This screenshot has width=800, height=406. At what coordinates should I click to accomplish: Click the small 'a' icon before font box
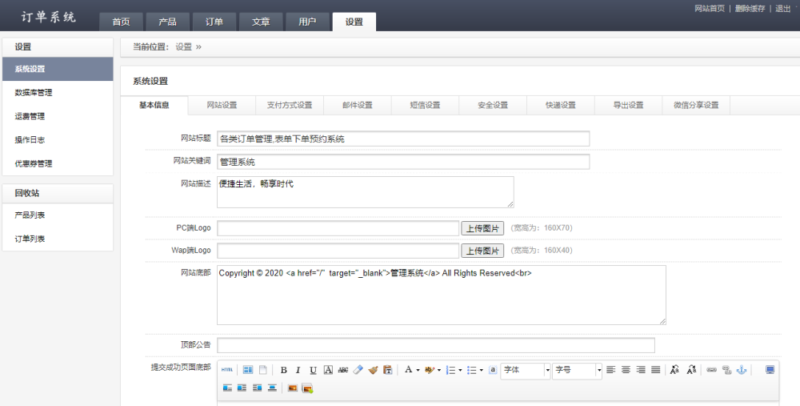(492, 370)
